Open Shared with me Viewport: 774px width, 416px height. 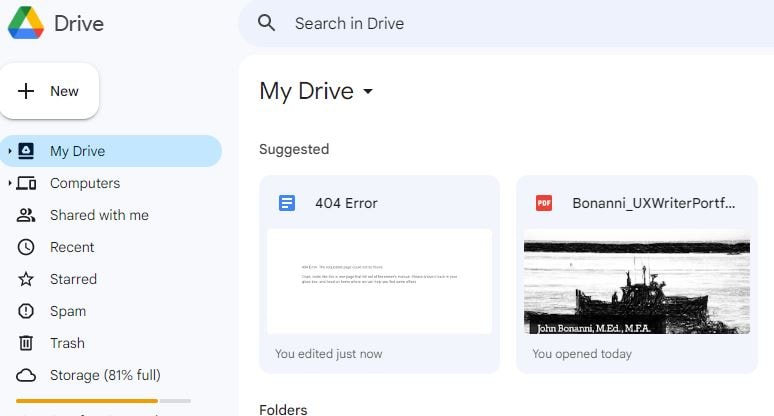99,215
